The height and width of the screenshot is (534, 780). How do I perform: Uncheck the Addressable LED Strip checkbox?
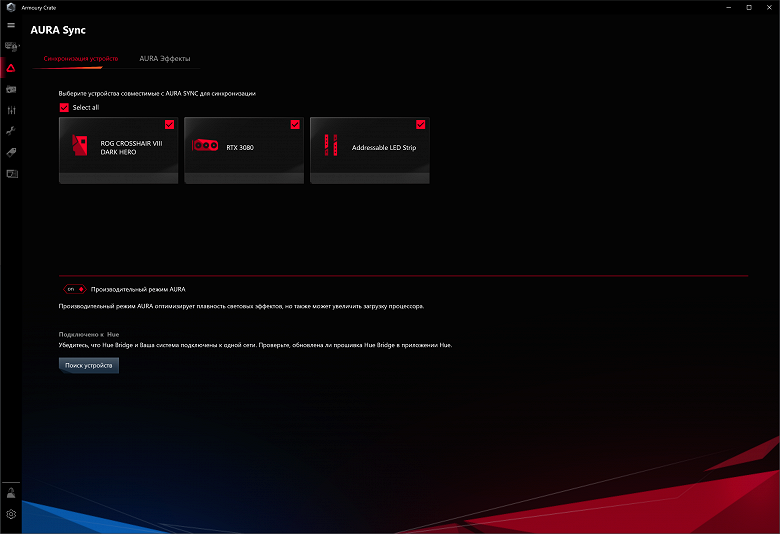421,124
